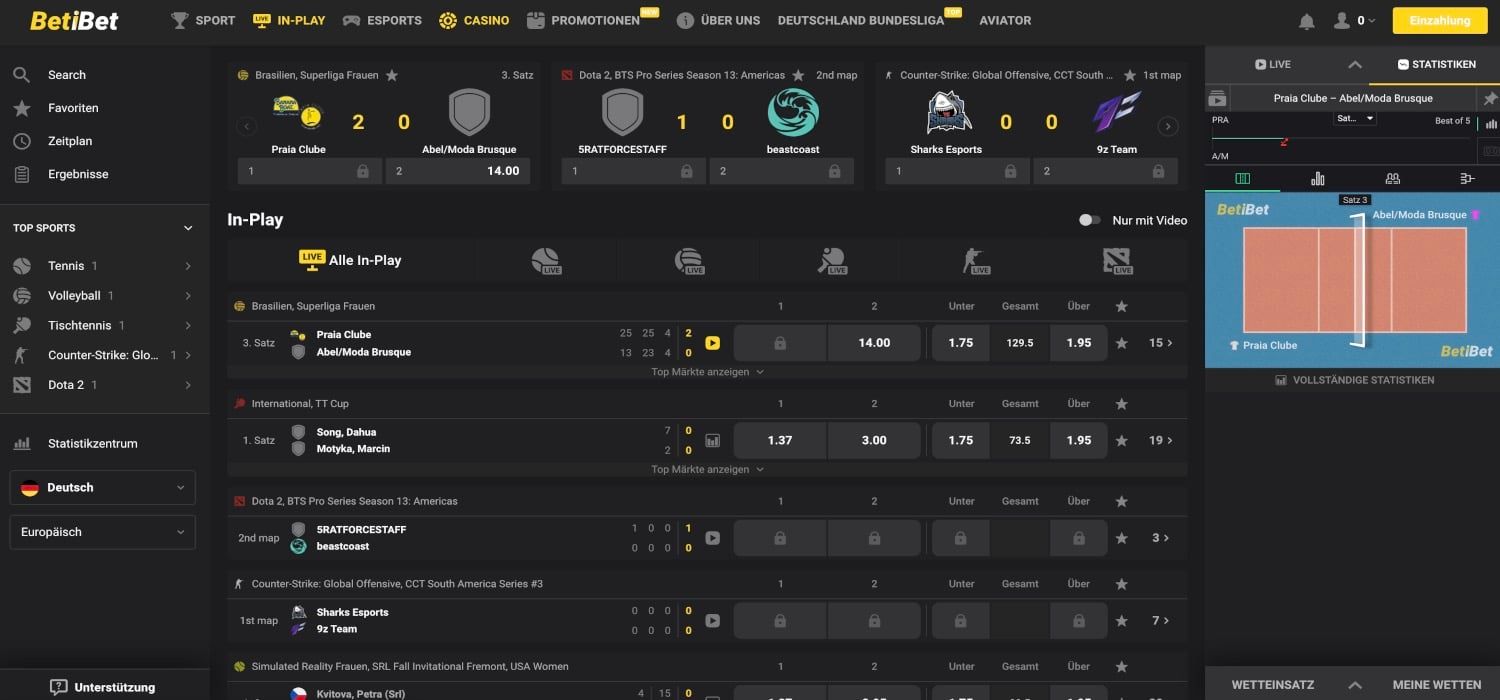Screen dimensions: 1500x700
Task: Open live stream for Praia Clube match
Action: tap(712, 343)
